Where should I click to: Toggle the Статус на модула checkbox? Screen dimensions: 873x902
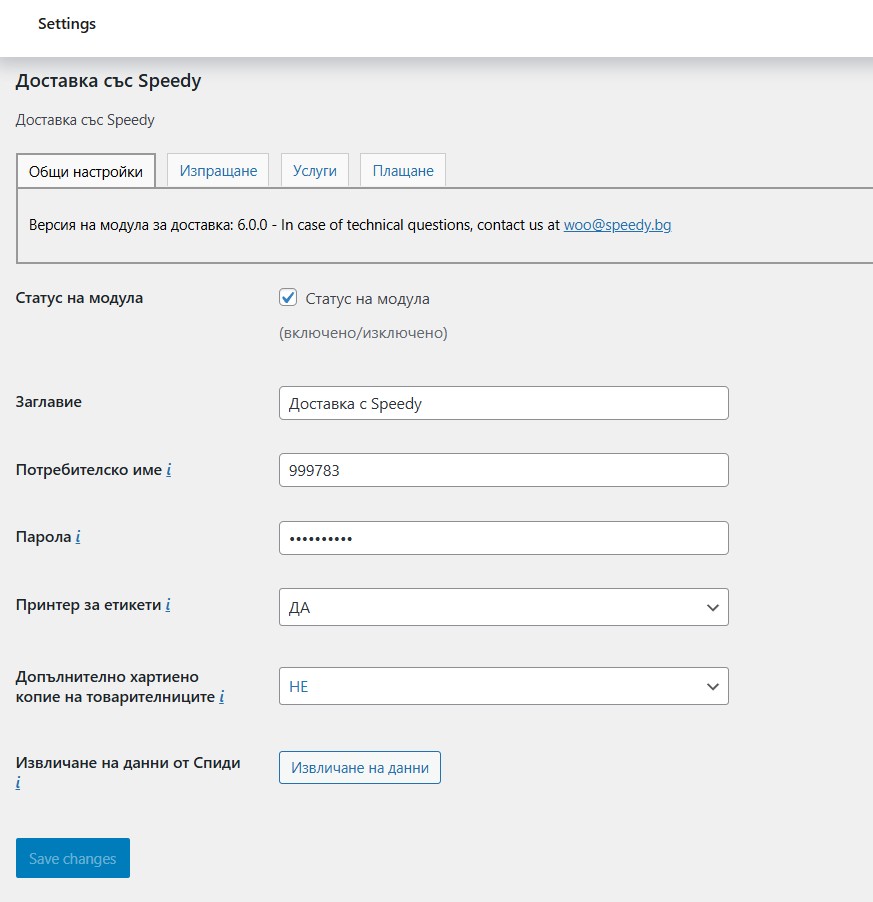[289, 298]
